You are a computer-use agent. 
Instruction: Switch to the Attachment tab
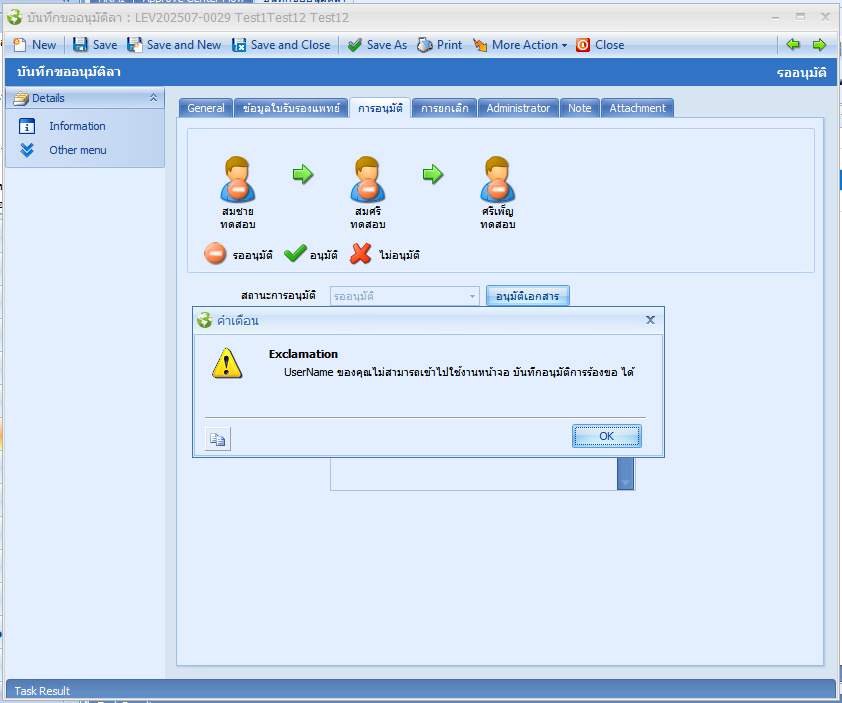(637, 108)
